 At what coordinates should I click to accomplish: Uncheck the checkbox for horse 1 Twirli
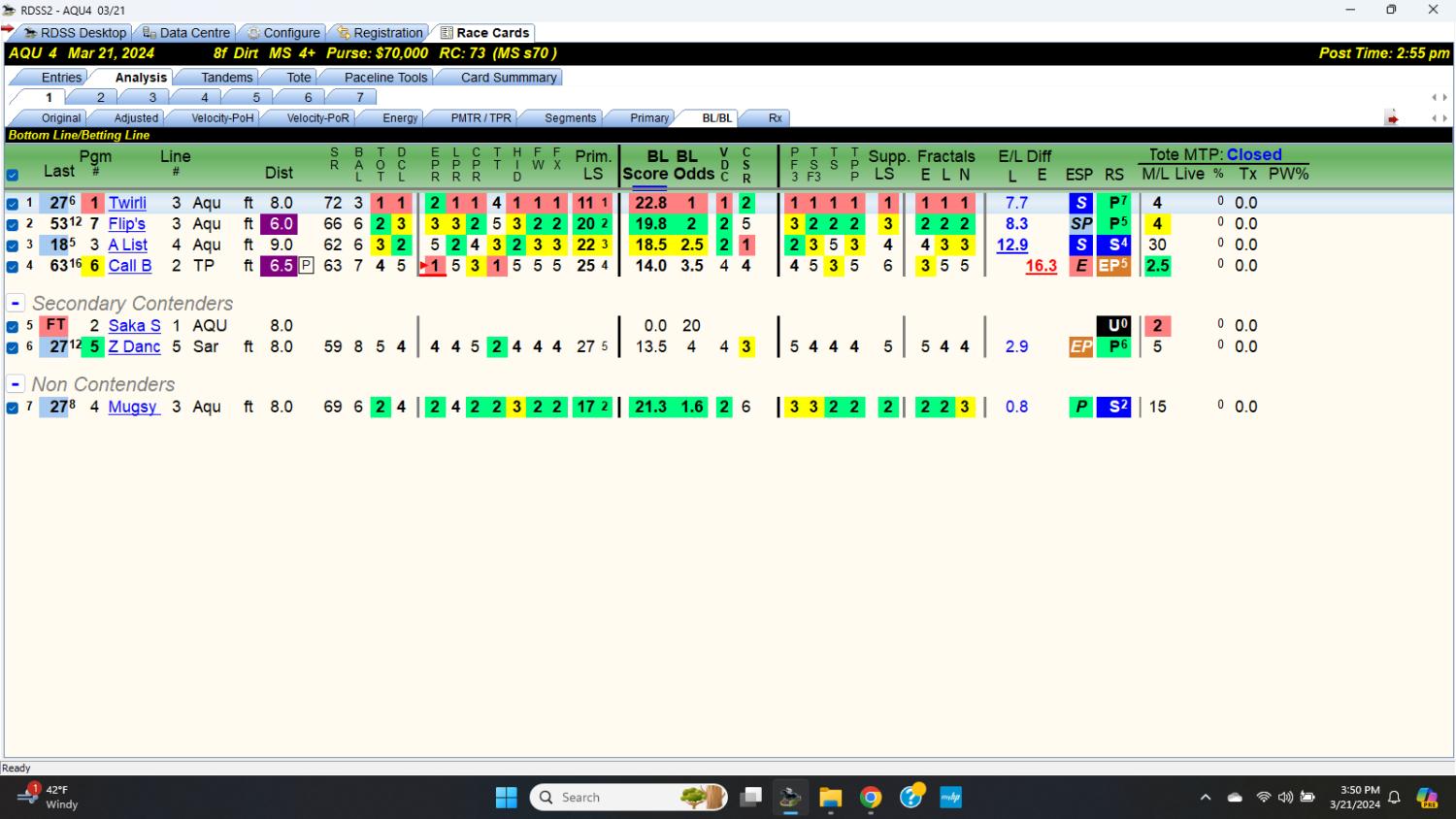pyautogui.click(x=12, y=204)
